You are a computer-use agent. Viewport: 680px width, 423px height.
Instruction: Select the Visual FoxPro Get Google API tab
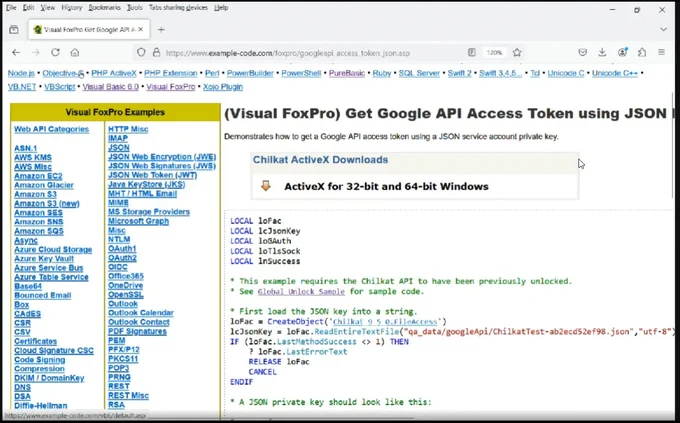point(89,30)
